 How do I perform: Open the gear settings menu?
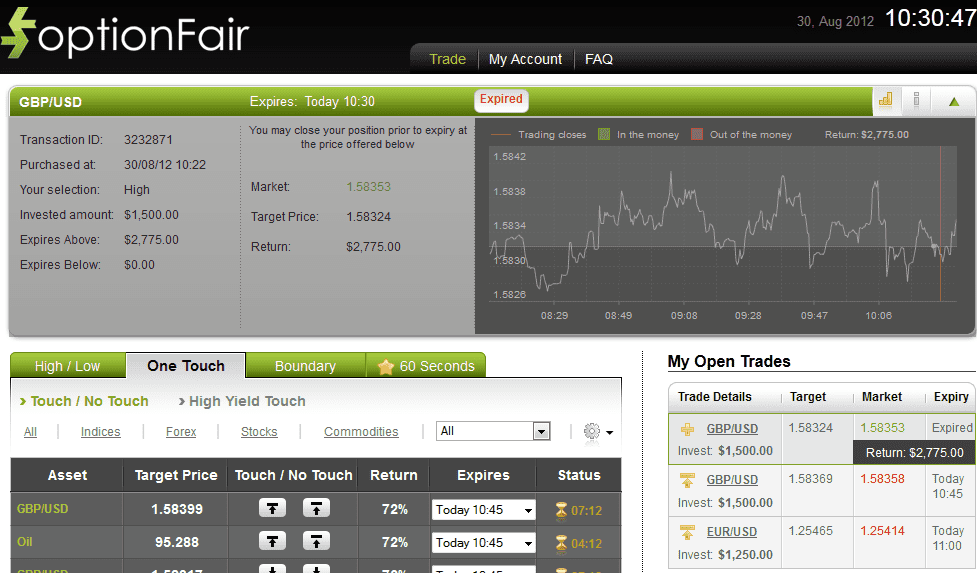click(x=596, y=432)
